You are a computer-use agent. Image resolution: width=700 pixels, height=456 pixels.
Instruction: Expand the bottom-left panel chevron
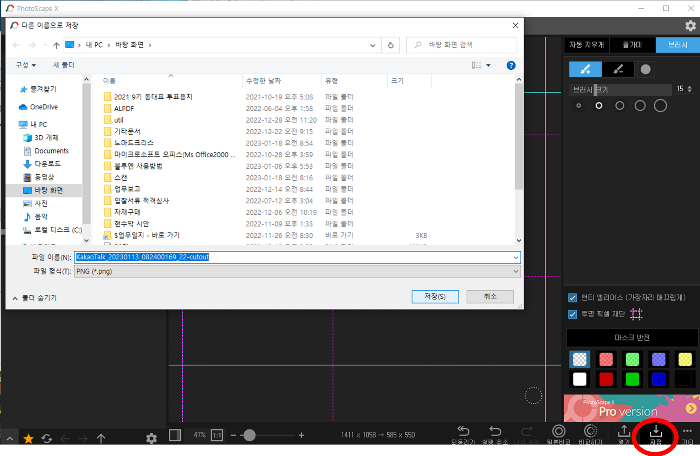[10, 439]
